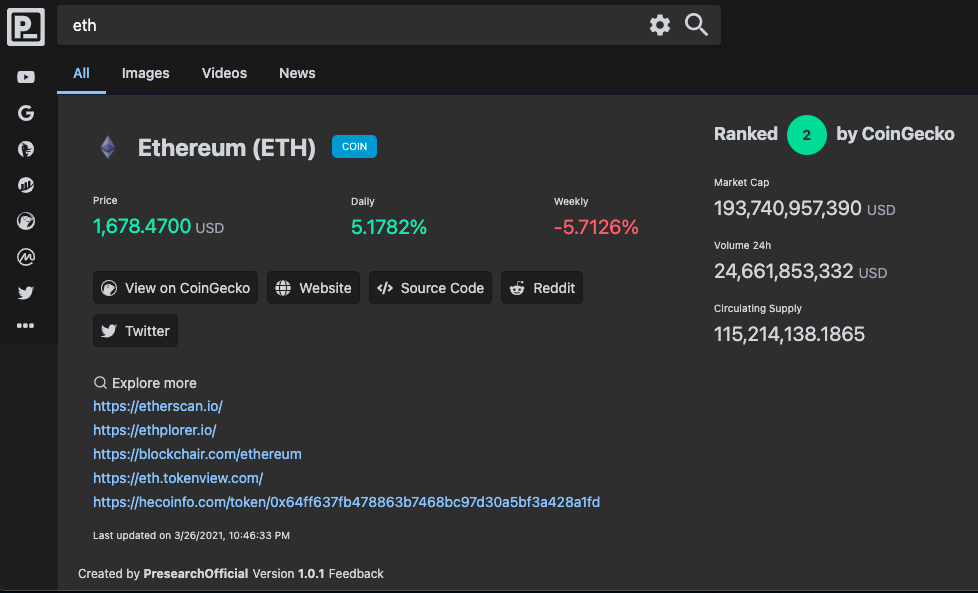The height and width of the screenshot is (593, 978).
Task: Open the CoinGecko sidebar shortcut
Action: point(26,221)
